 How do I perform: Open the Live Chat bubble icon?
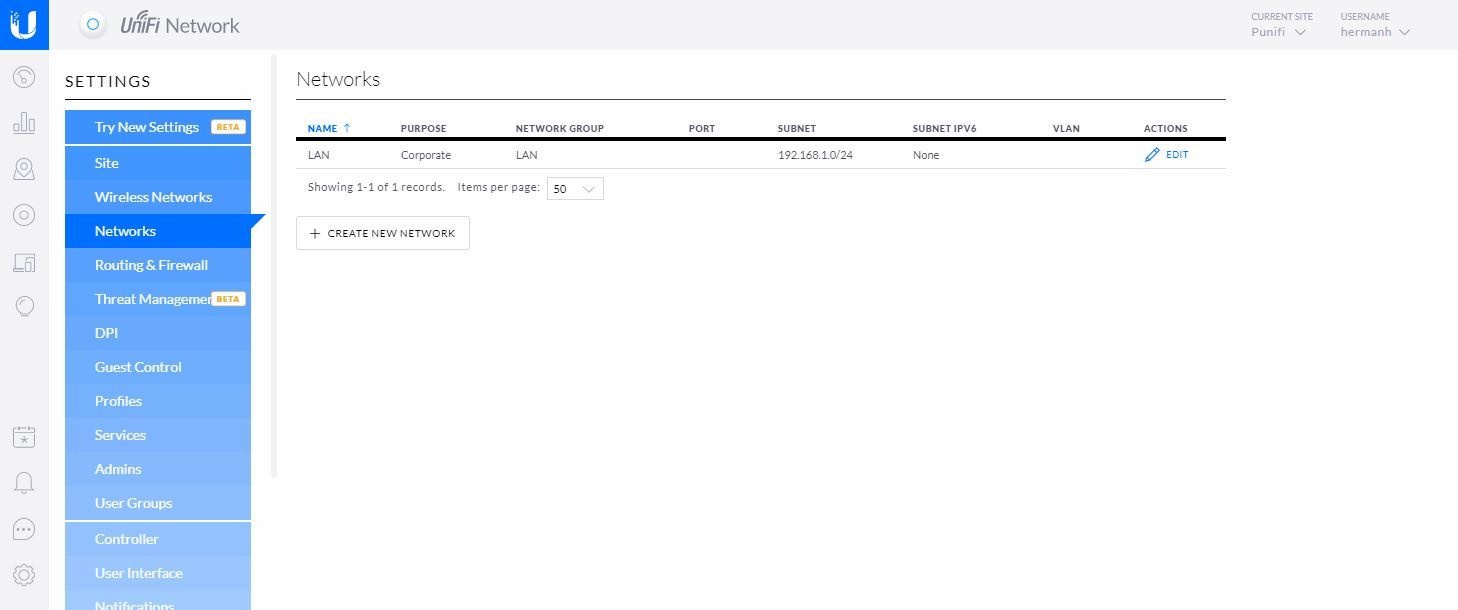point(24,529)
